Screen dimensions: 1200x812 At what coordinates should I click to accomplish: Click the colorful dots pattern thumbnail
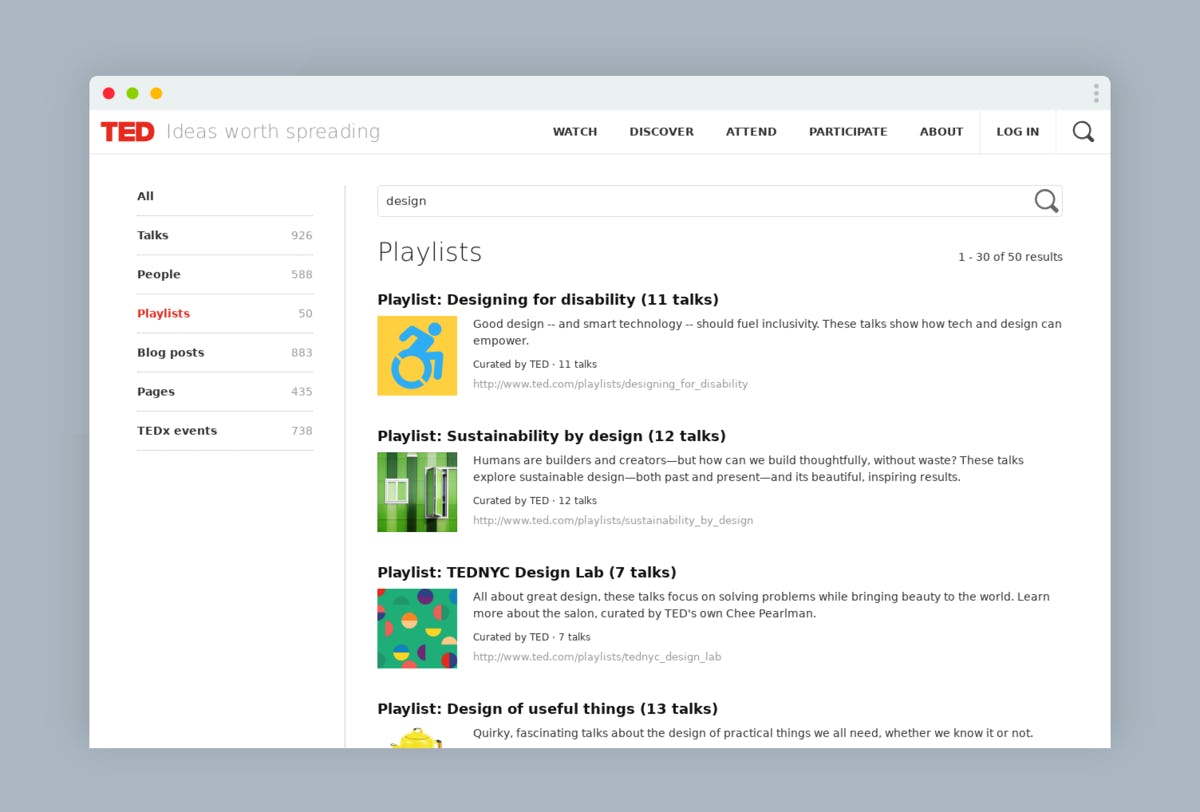(417, 628)
